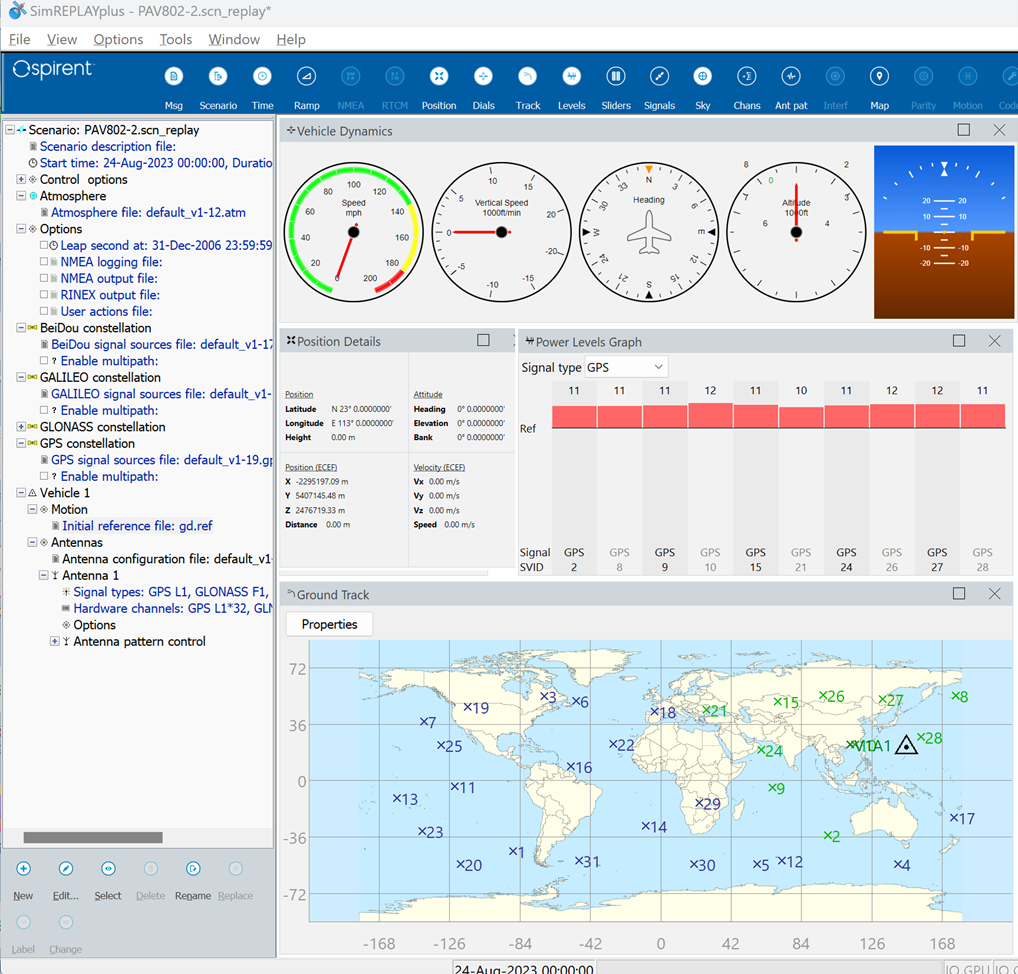Enable BeiDou multipath checkbox
The width and height of the screenshot is (1018, 974).
43,360
